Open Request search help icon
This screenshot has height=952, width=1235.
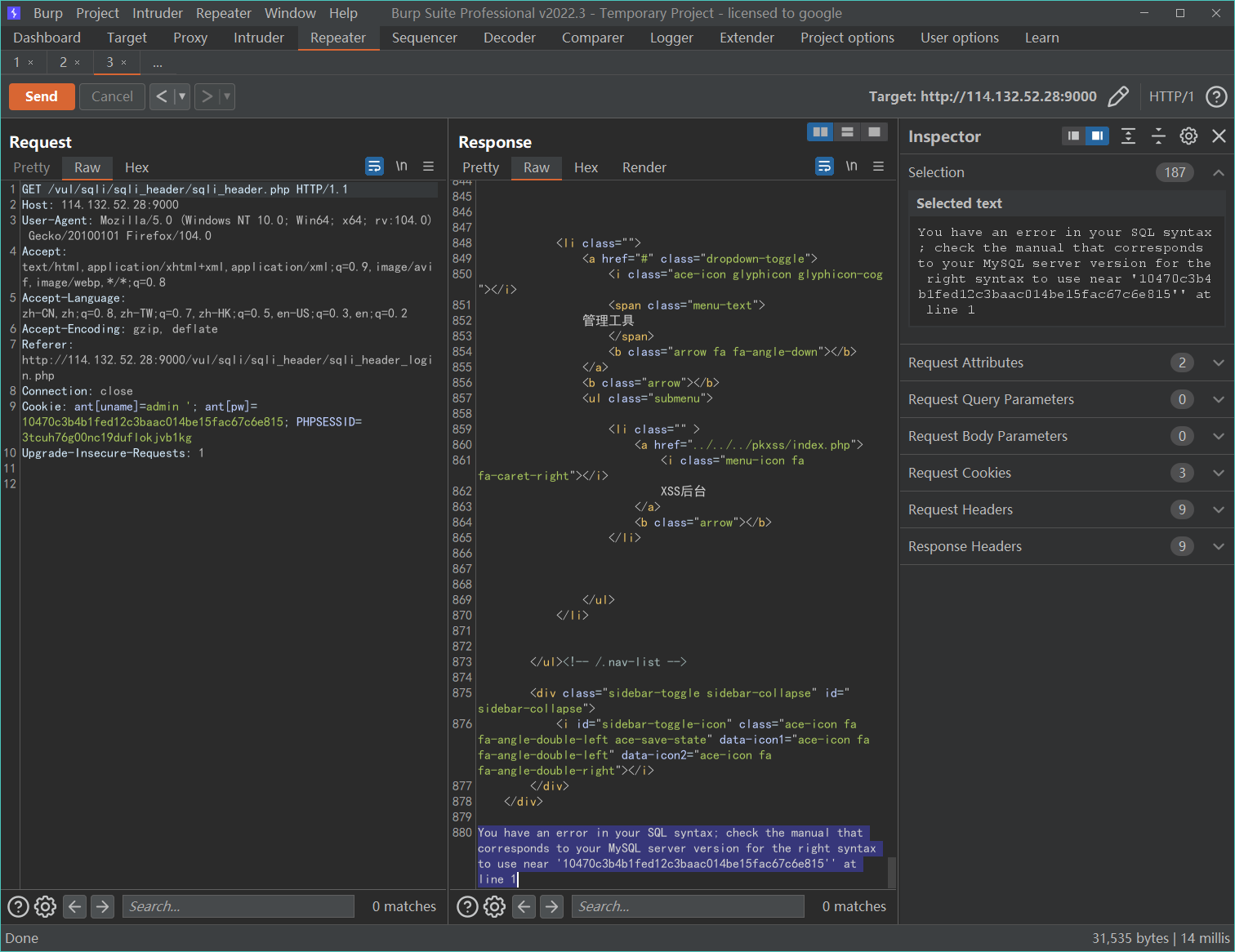pos(18,906)
